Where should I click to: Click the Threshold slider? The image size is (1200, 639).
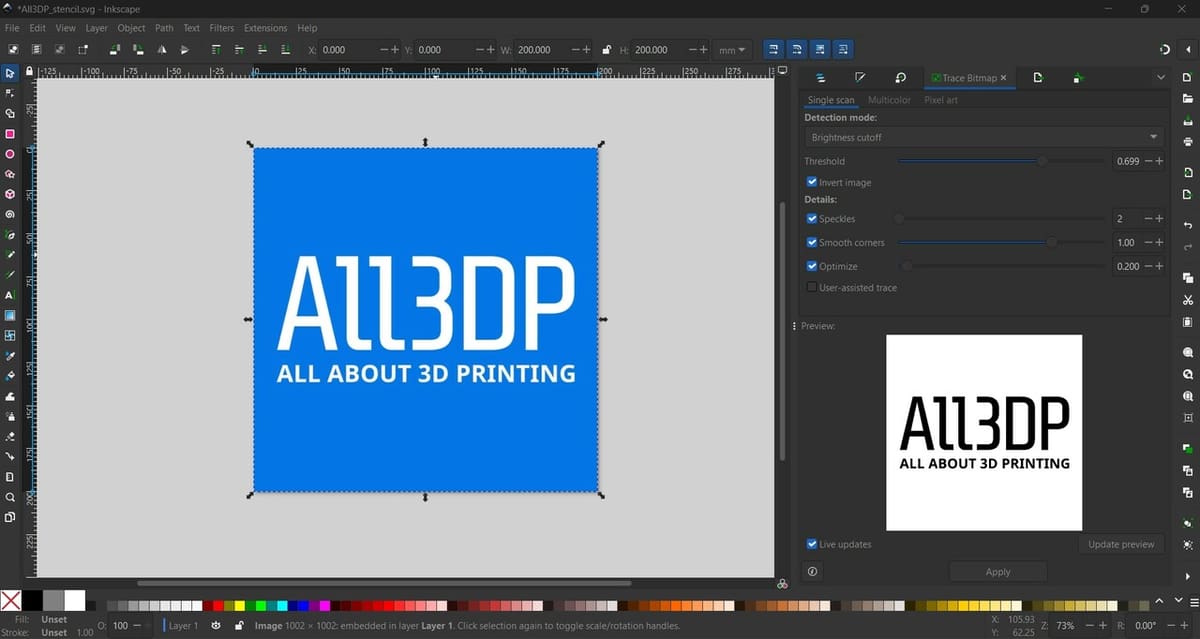1001,161
